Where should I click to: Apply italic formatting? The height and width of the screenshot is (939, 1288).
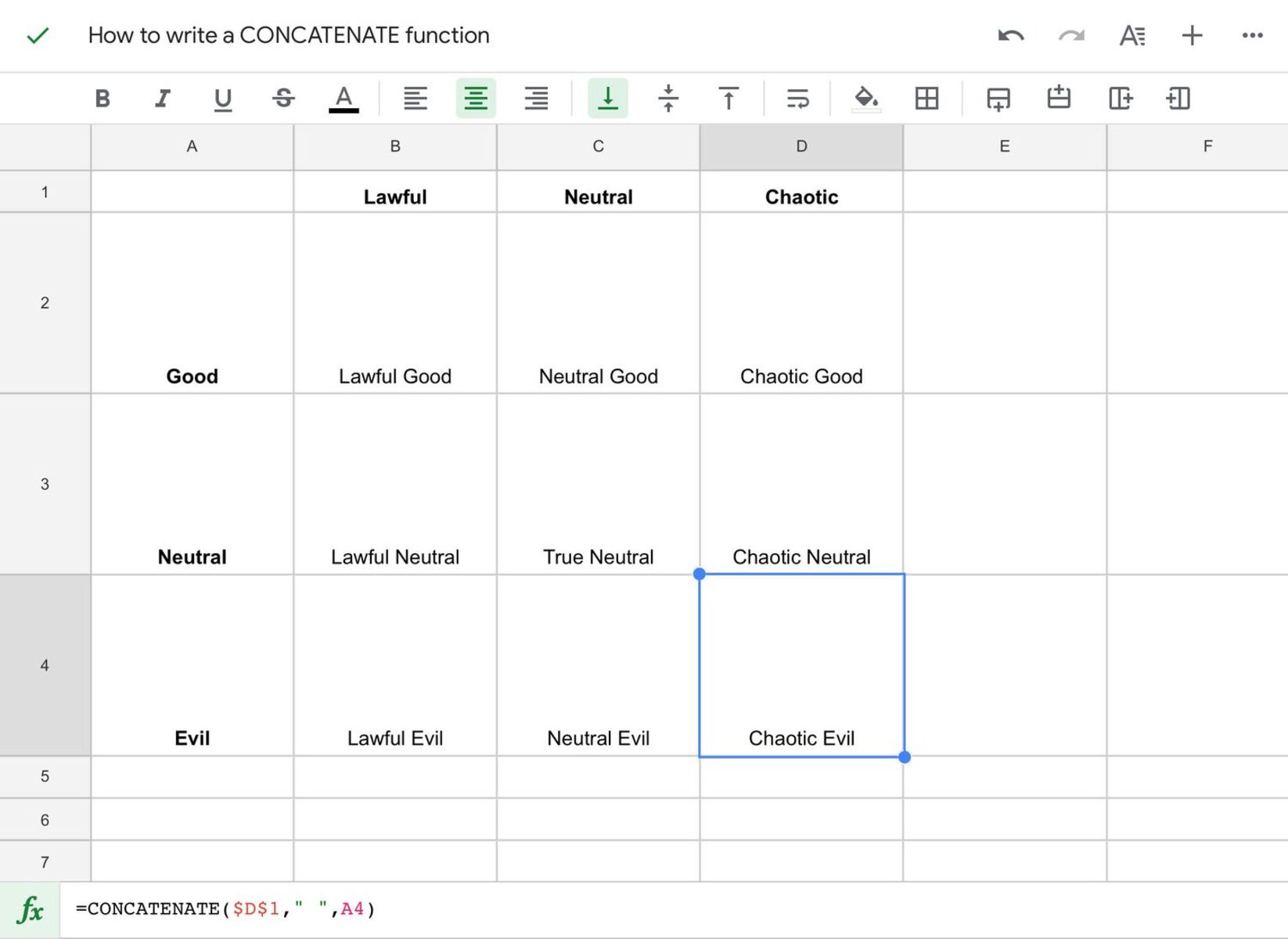point(162,98)
